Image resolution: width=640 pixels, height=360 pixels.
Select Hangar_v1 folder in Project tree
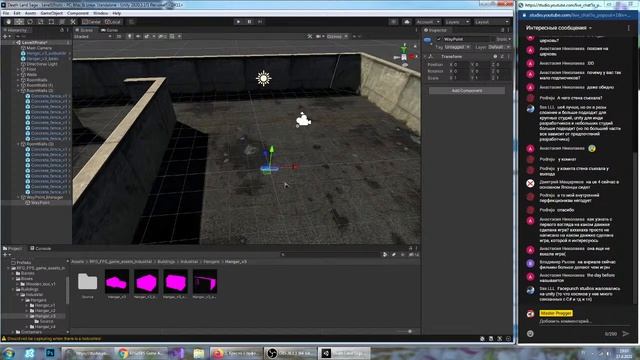coord(44,305)
